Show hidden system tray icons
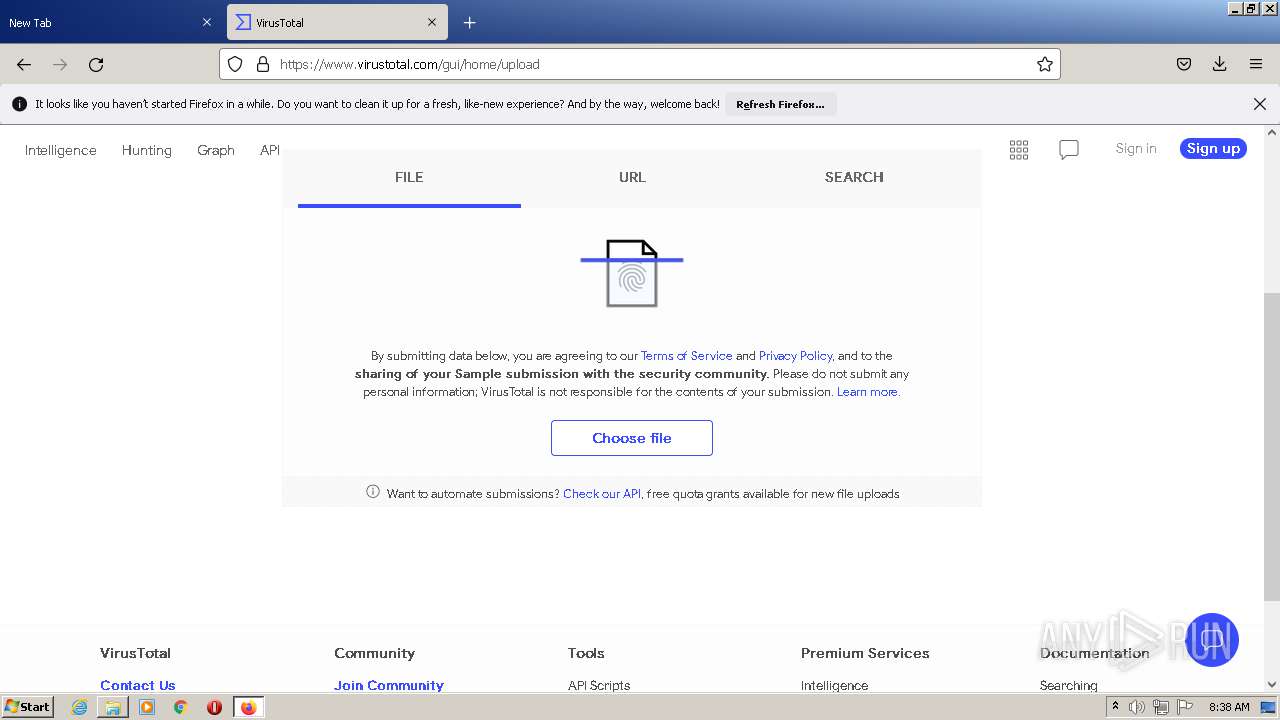The image size is (1280, 720). tap(1115, 707)
